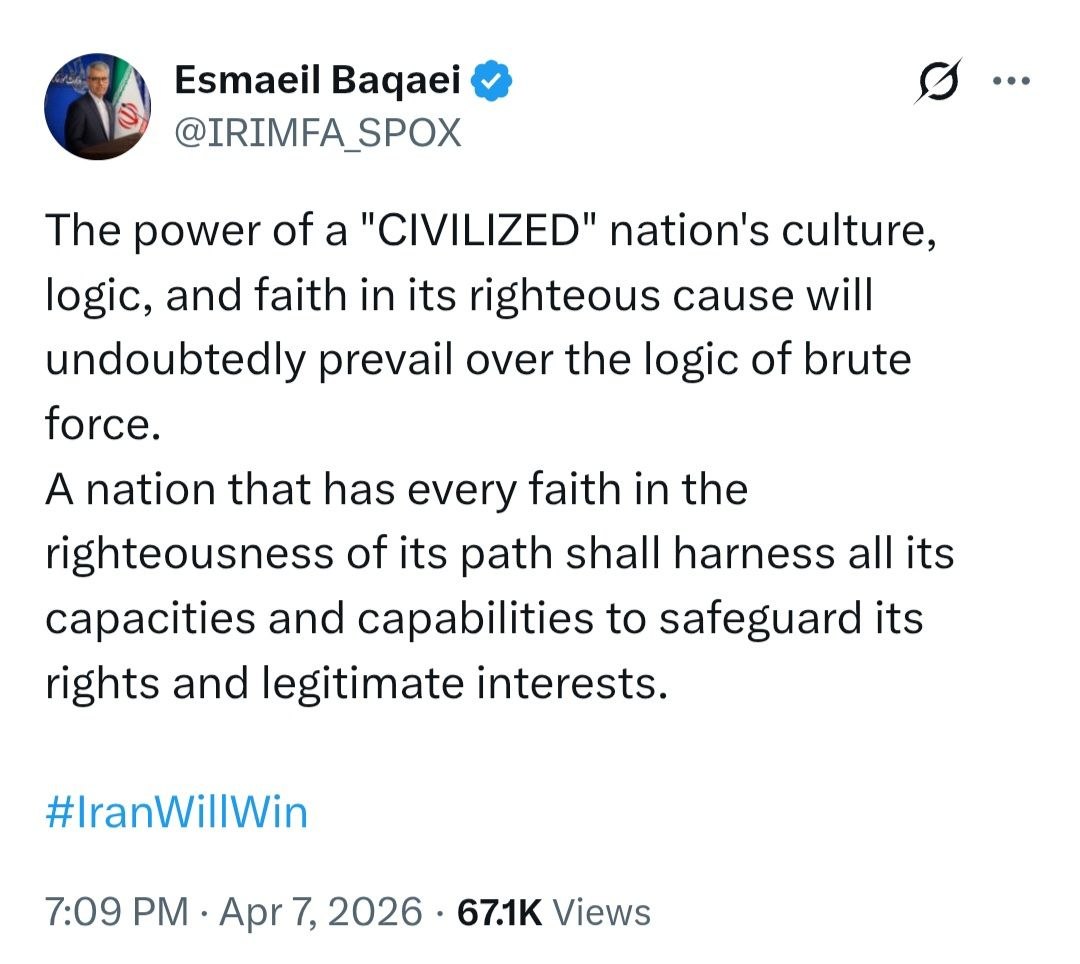The width and height of the screenshot is (1080, 964).
Task: Click the Grok slashed-circle icon
Action: [x=937, y=83]
